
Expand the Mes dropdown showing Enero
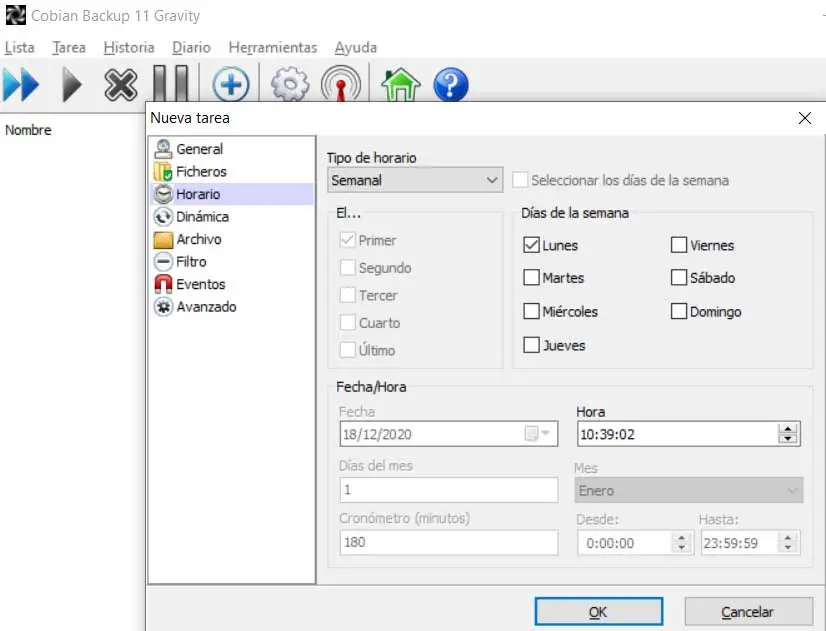(689, 490)
